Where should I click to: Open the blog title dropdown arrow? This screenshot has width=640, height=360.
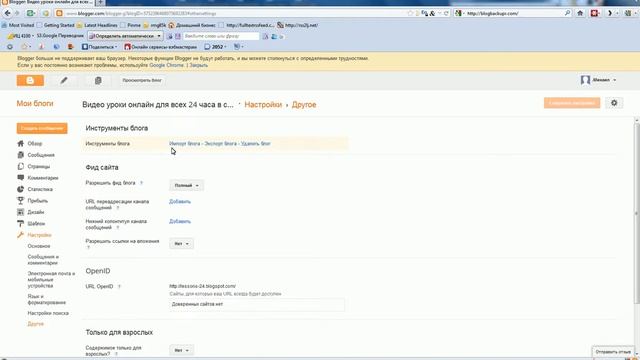click(240, 104)
